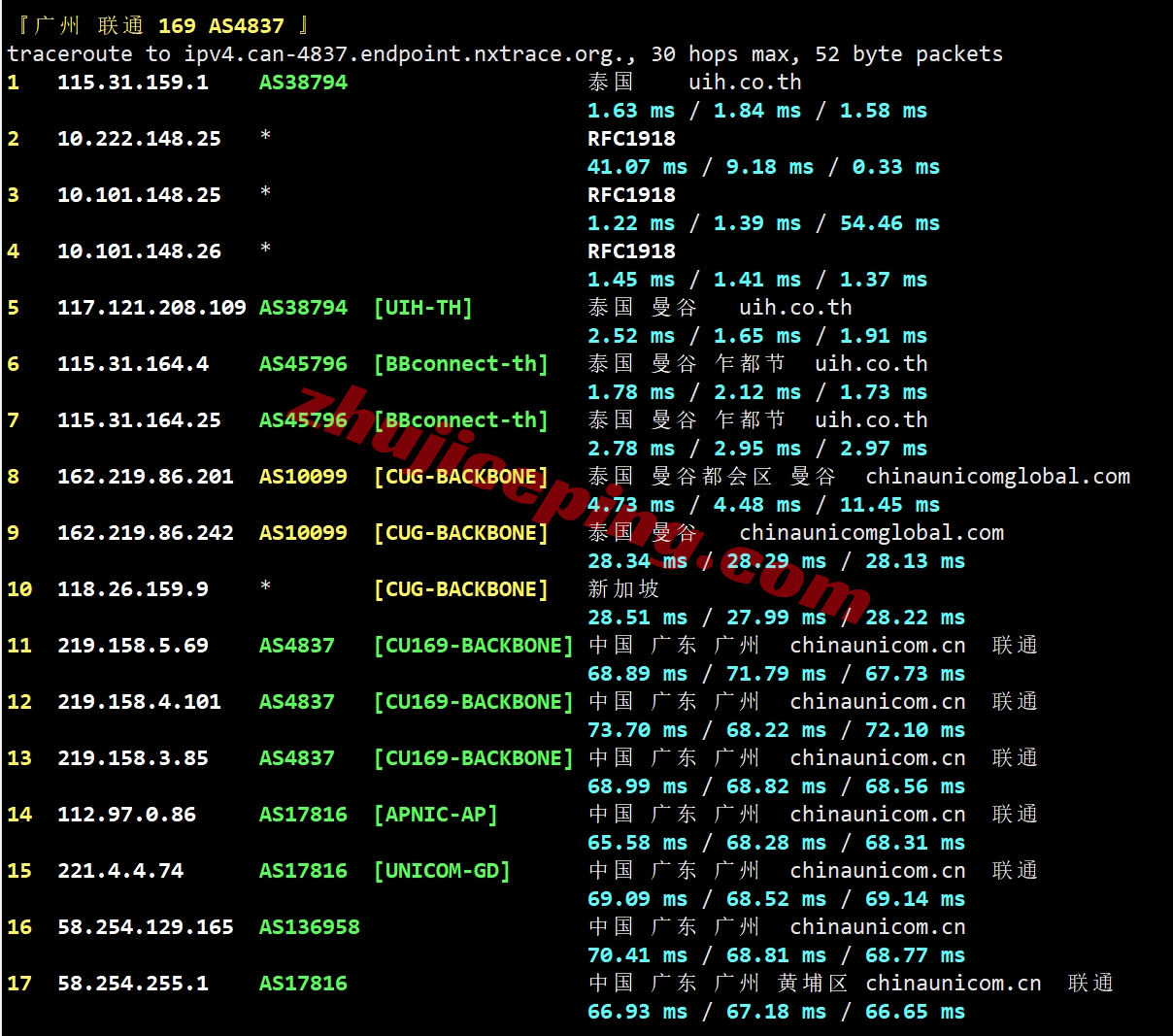Click the 65.58 ms latency value
The image size is (1173, 1036).
click(x=637, y=842)
